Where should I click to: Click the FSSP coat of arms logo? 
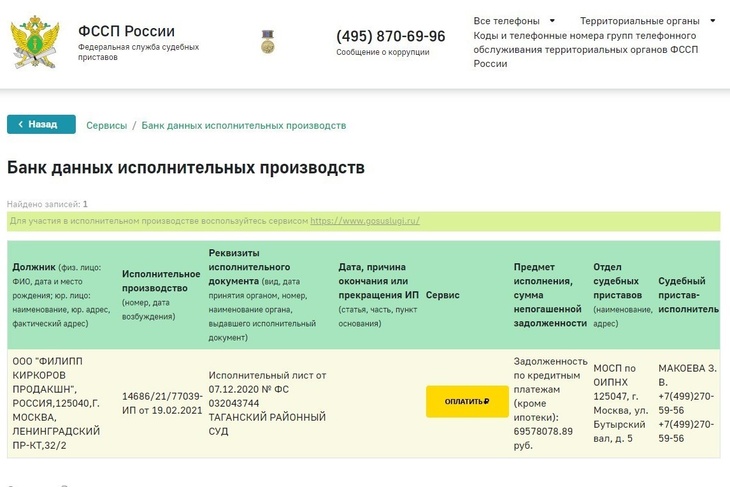(35, 42)
